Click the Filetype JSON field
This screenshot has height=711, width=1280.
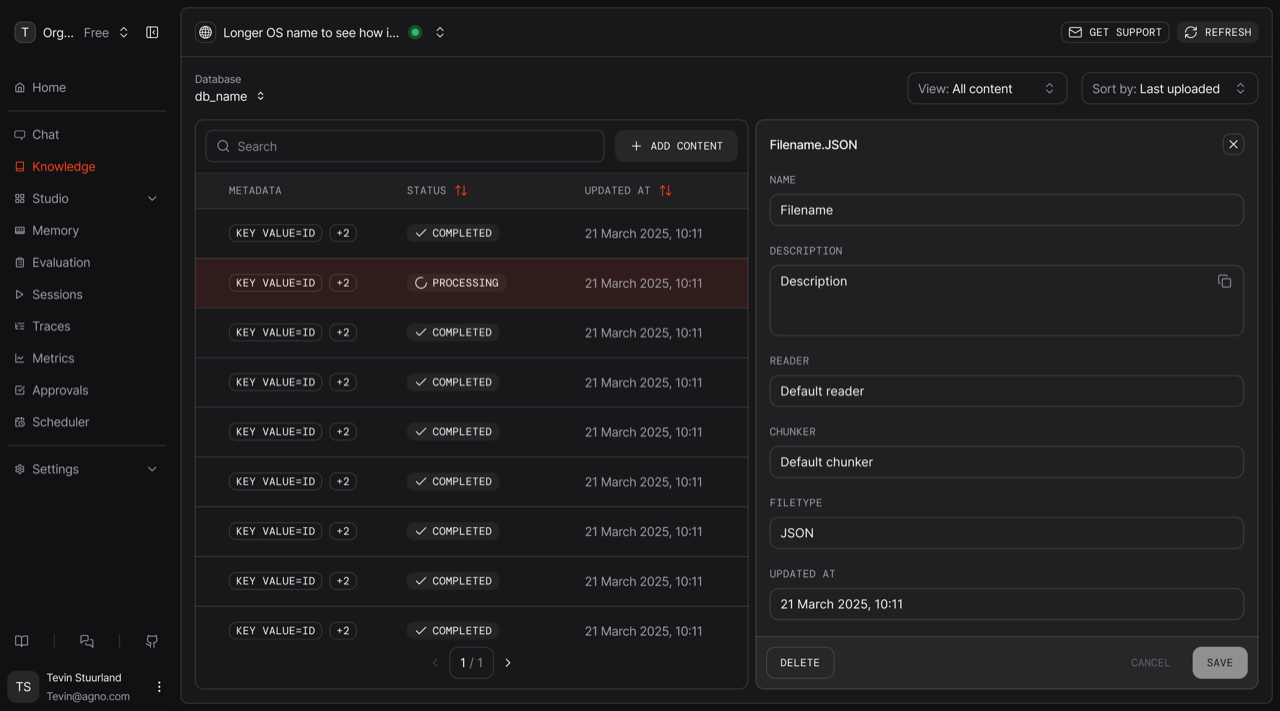[x=1006, y=533]
